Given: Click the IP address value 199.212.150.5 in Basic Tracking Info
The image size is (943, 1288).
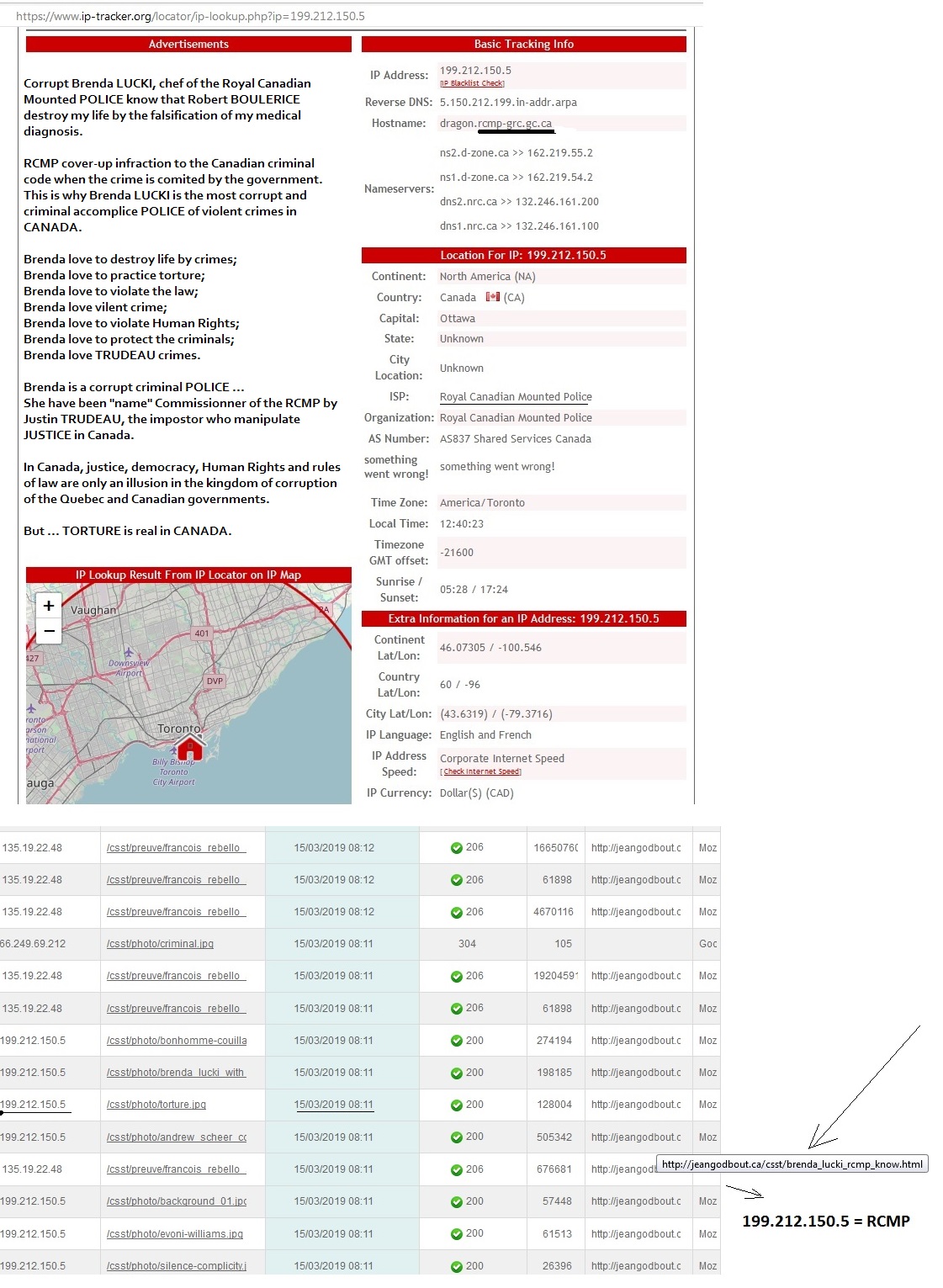Looking at the screenshot, I should pos(475,71).
